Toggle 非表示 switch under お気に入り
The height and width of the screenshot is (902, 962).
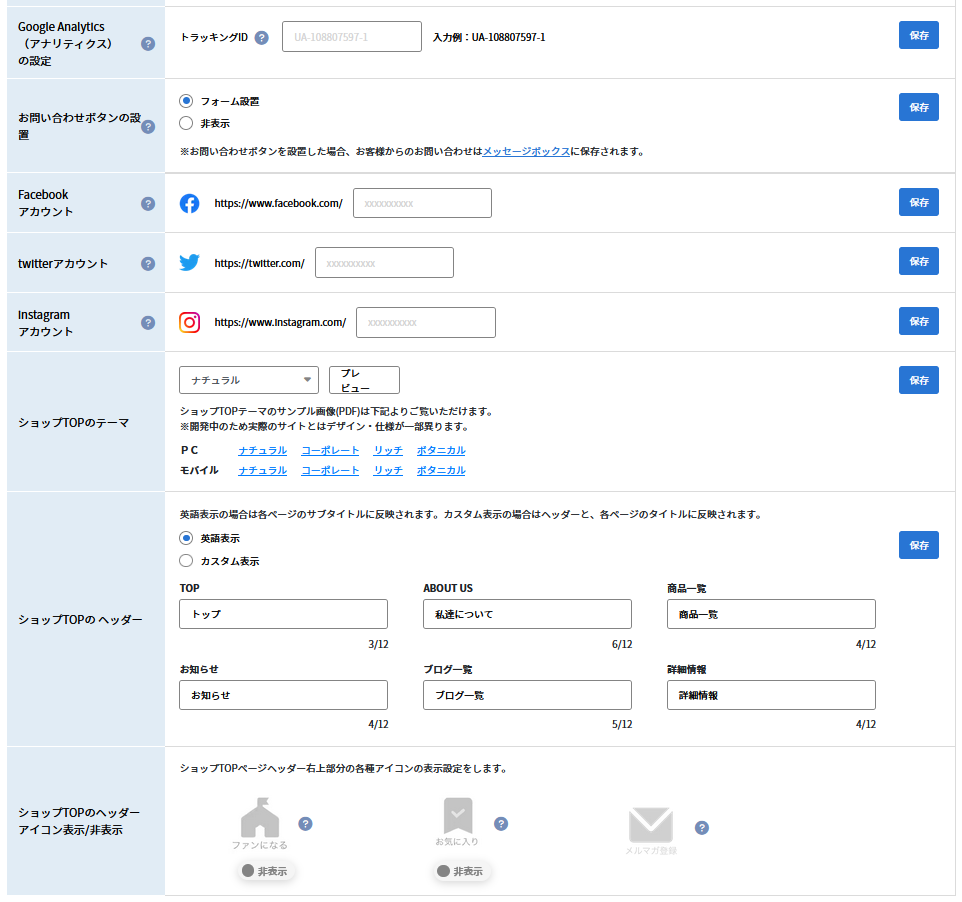point(461,871)
